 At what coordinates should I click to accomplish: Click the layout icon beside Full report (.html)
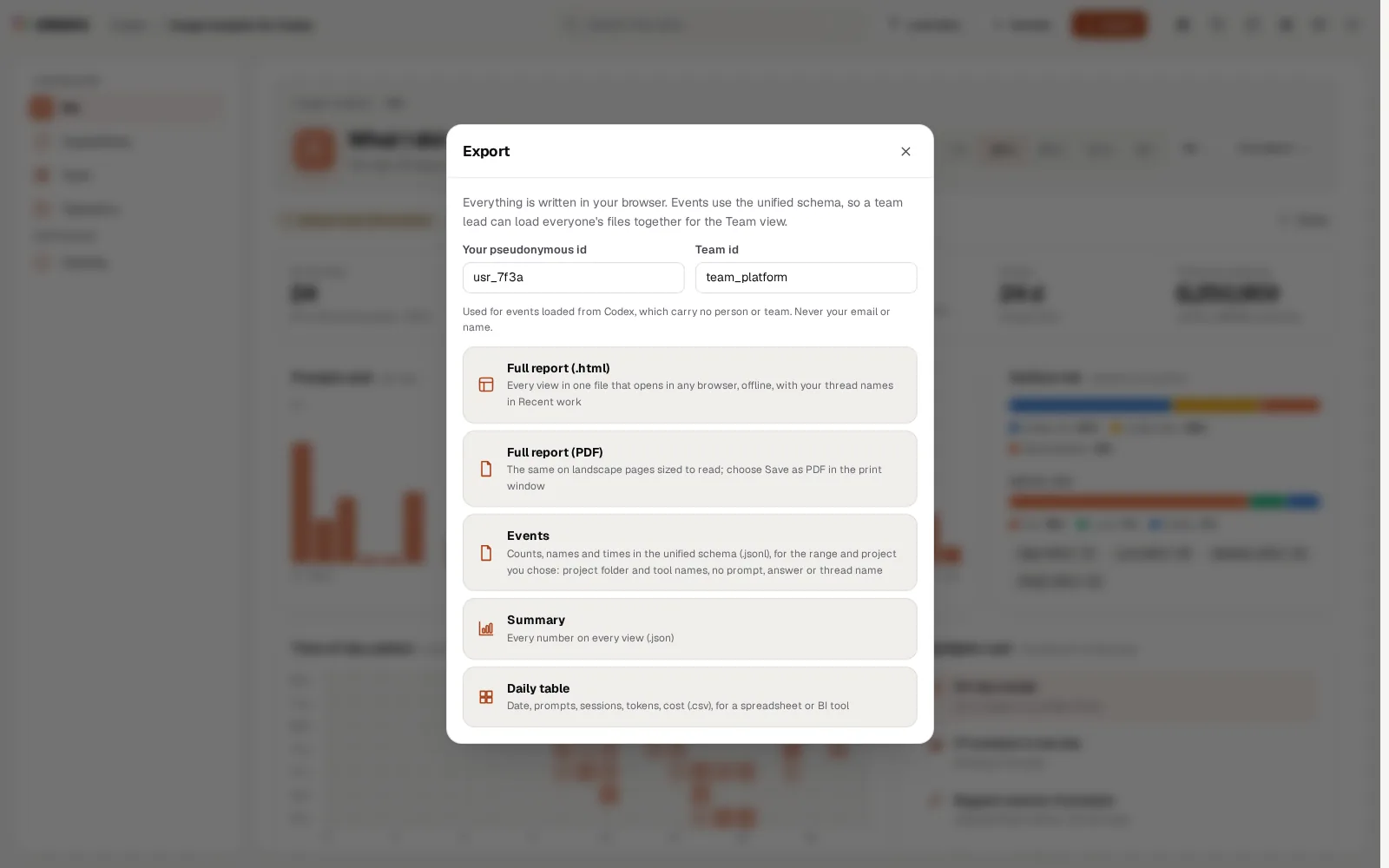(x=486, y=385)
